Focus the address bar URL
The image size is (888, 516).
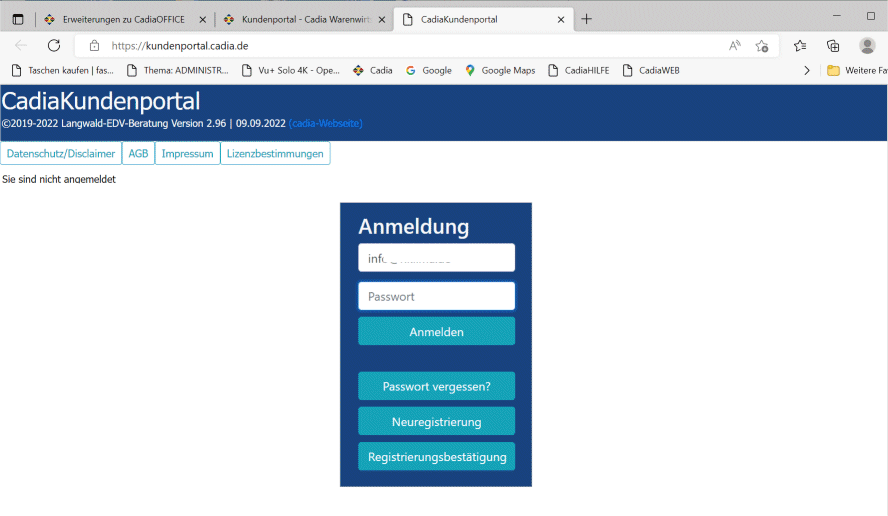180,46
